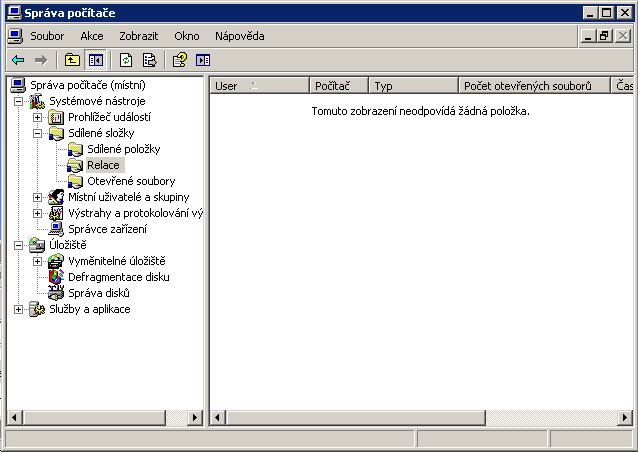Expand Výstrahy a protokolování node
The height and width of the screenshot is (452, 638).
click(37, 213)
